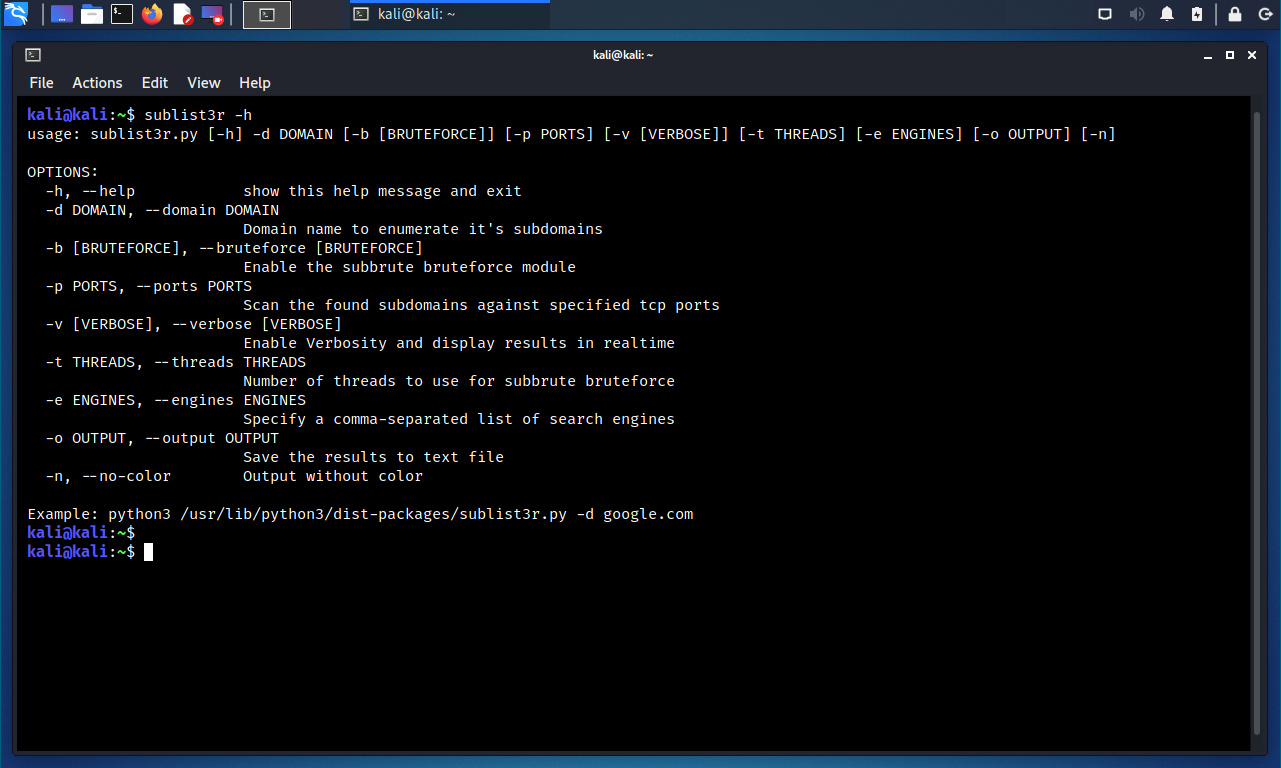Image resolution: width=1281 pixels, height=768 pixels.
Task: Open the text editor panel launcher
Action: (182, 14)
